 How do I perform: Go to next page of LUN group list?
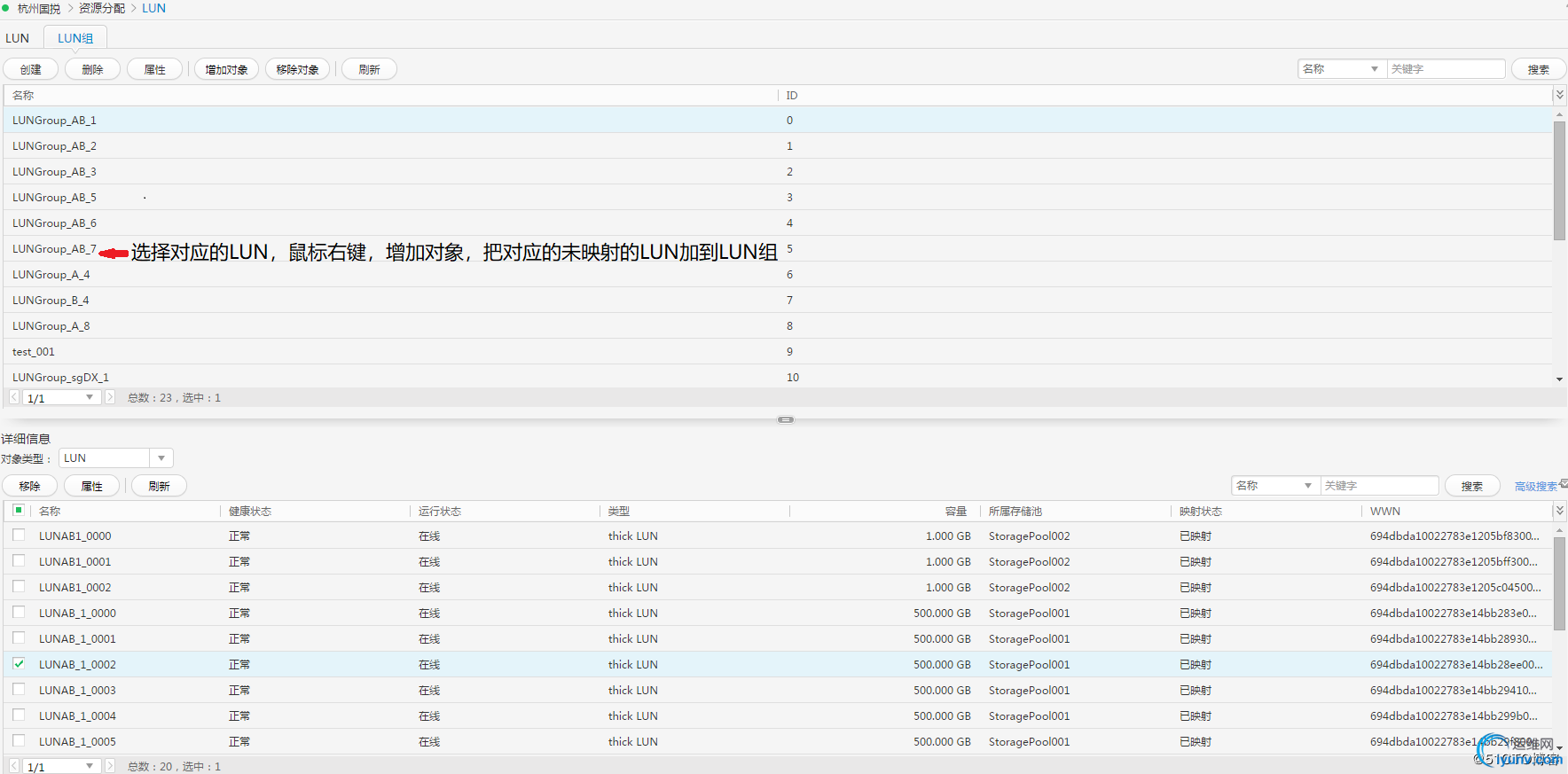(110, 397)
